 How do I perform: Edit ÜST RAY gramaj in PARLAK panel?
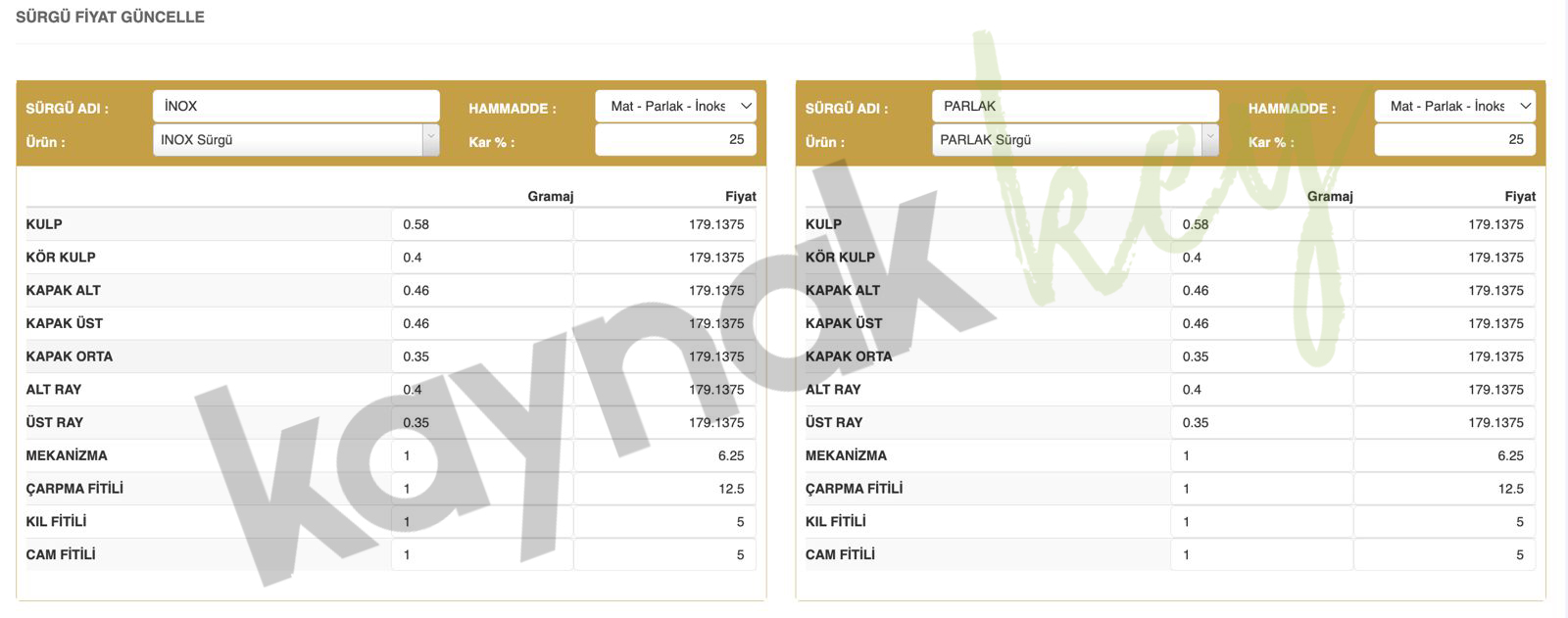click(x=1261, y=423)
